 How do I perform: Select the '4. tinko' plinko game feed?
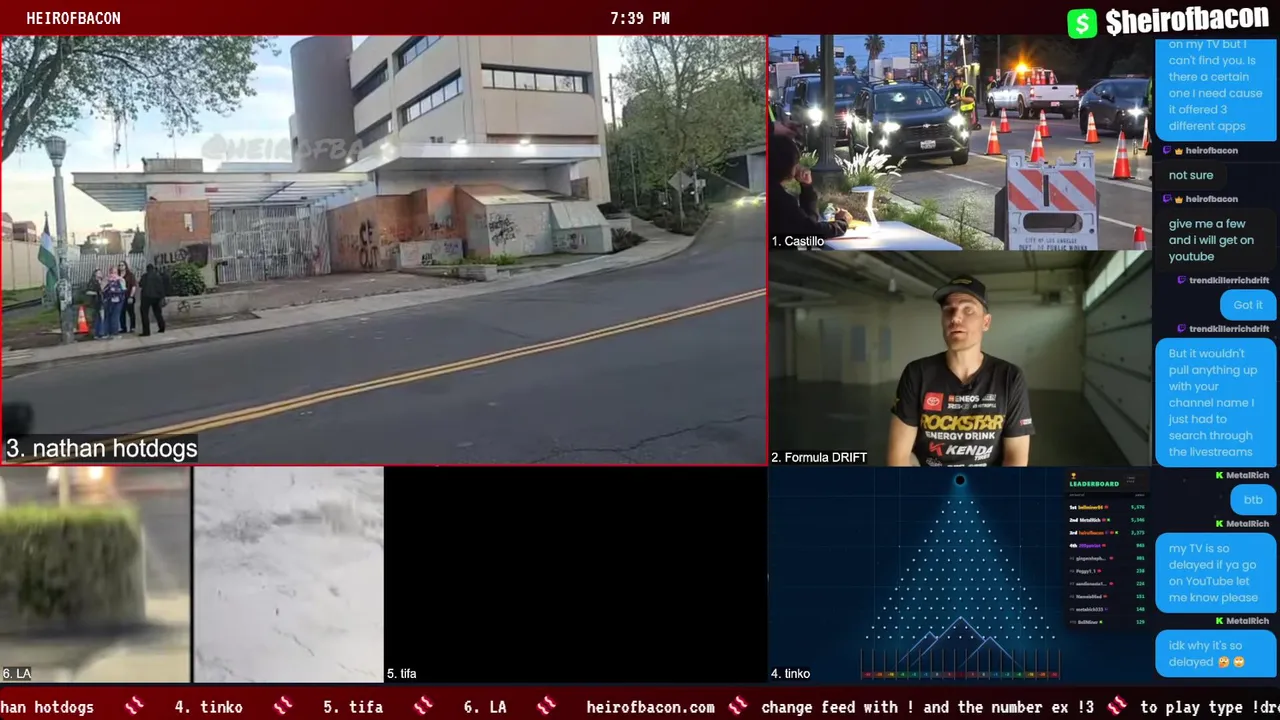click(x=960, y=575)
